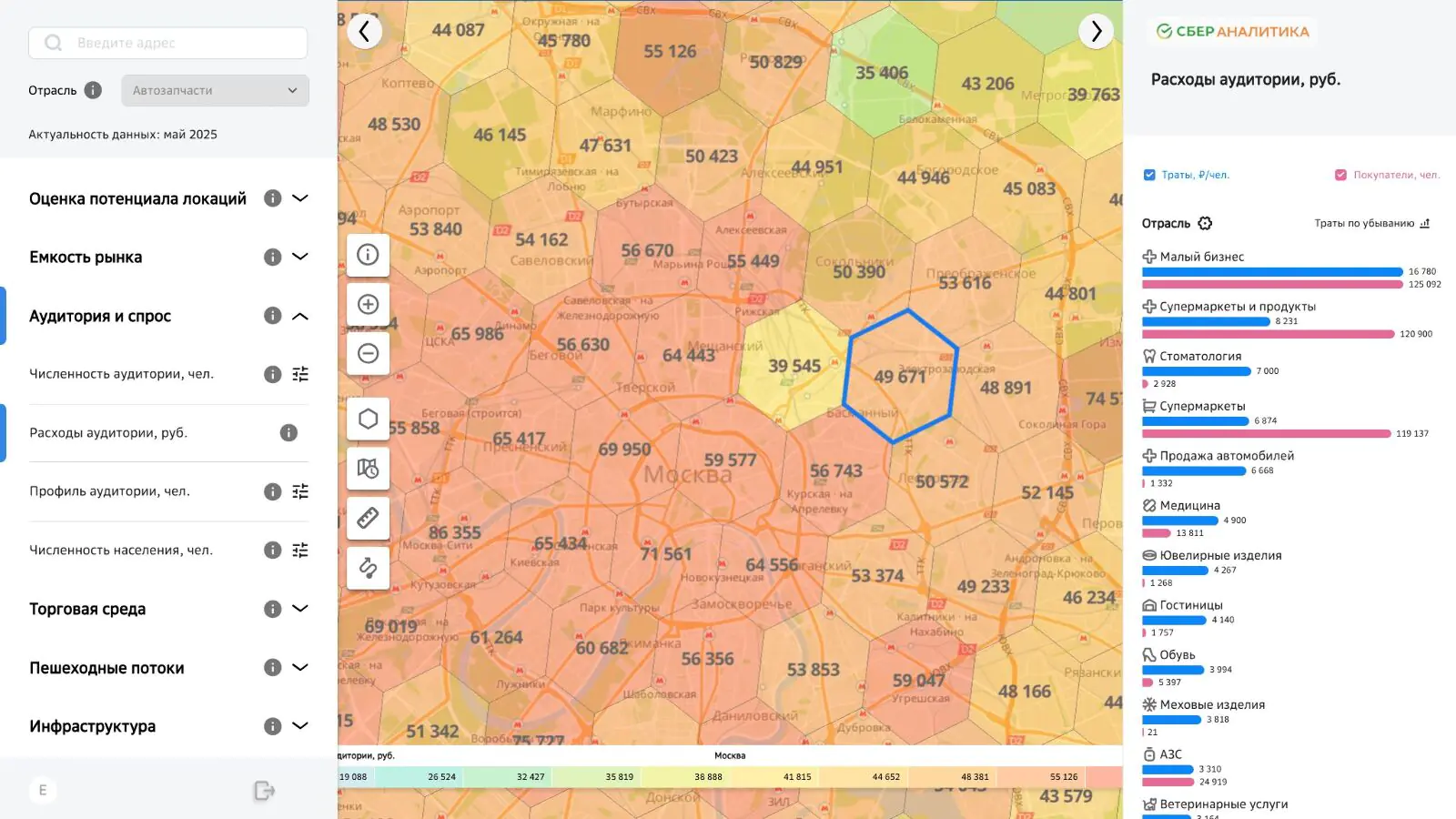Expand the Торговая среда section
1456x819 pixels.
(300, 609)
